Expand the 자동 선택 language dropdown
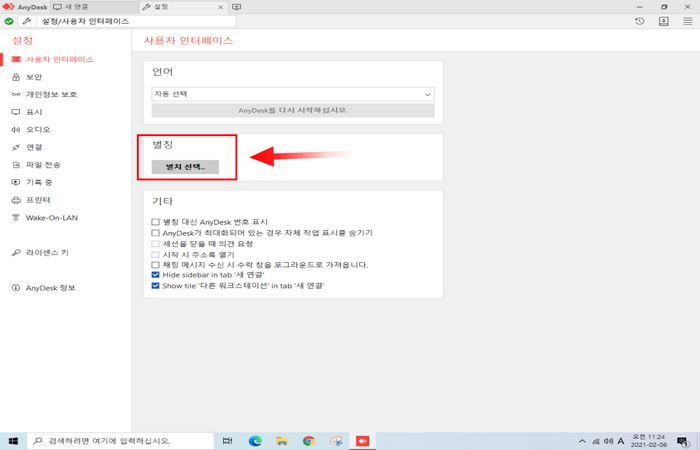 293,94
